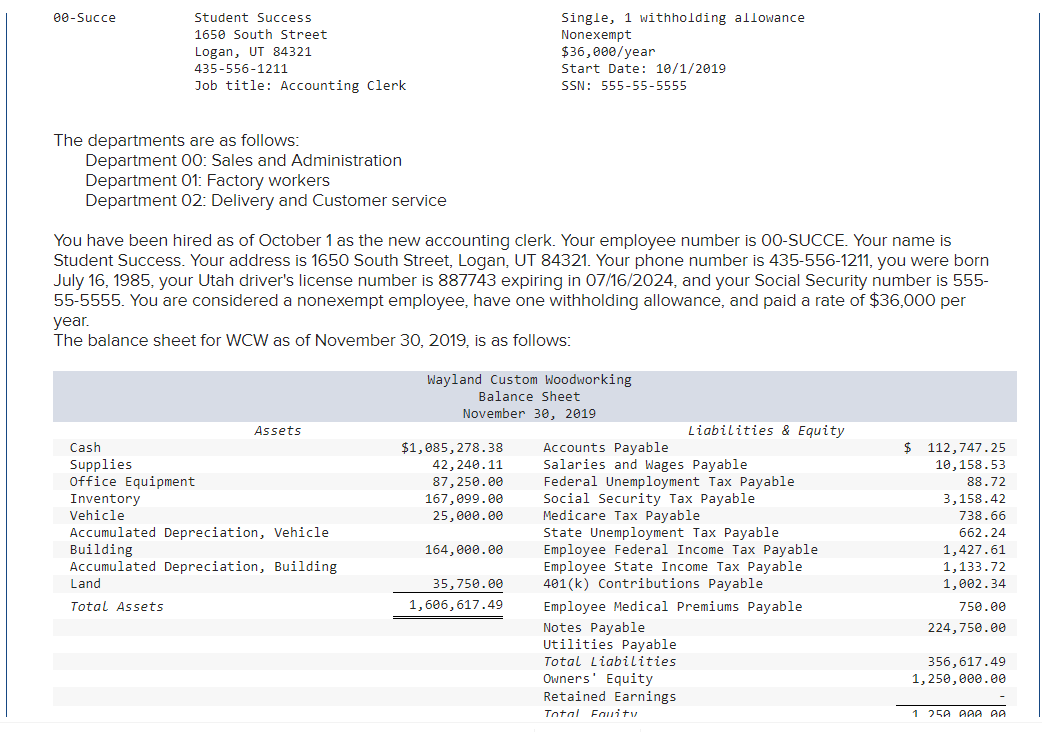
Task: Select Salaries and Wages Payable value 10,158.53
Action: pos(970,464)
